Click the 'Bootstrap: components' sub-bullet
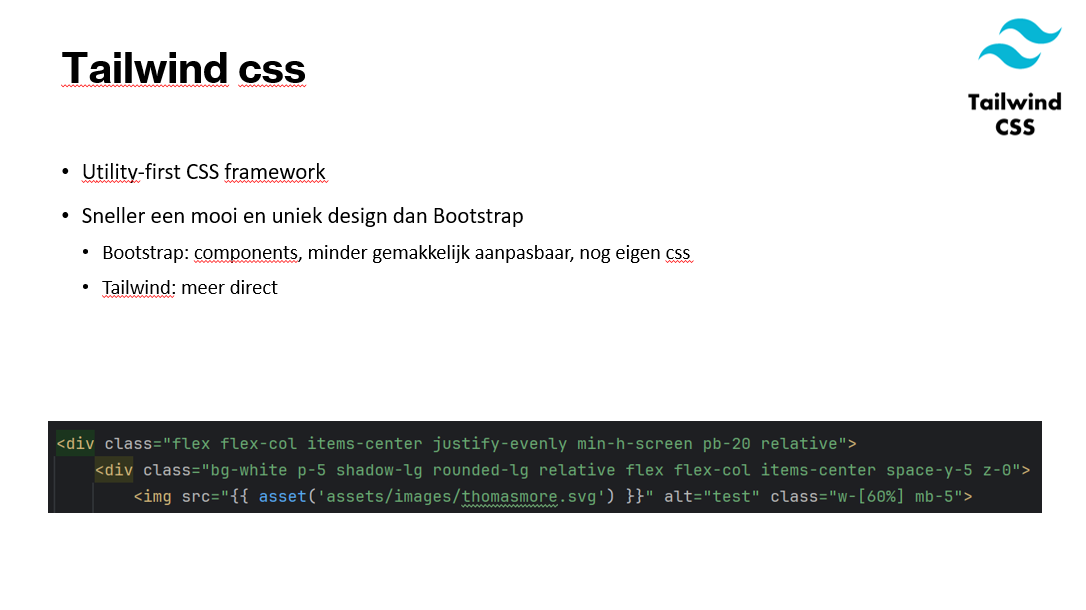1086x610 pixels. [396, 253]
